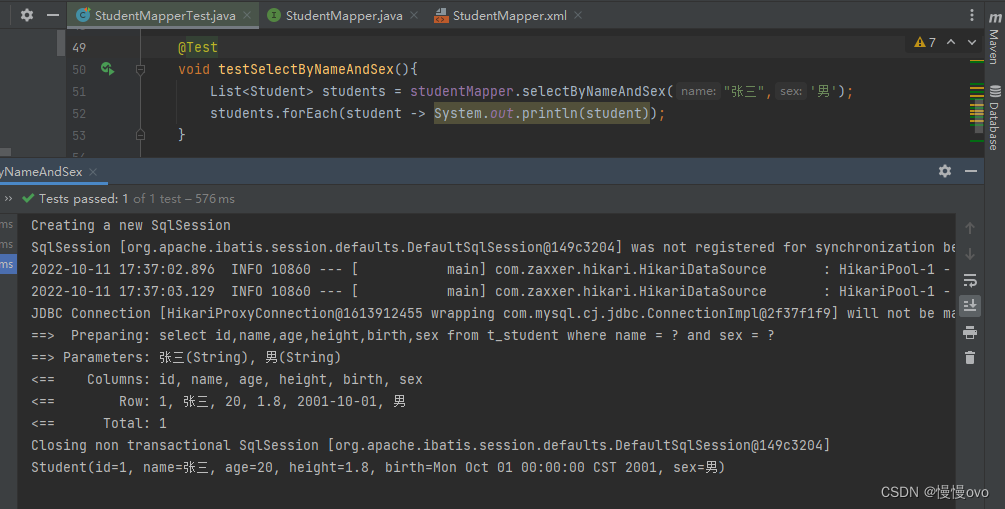1005x509 pixels.
Task: Fold the method end marker at line 53
Action: click(x=140, y=135)
